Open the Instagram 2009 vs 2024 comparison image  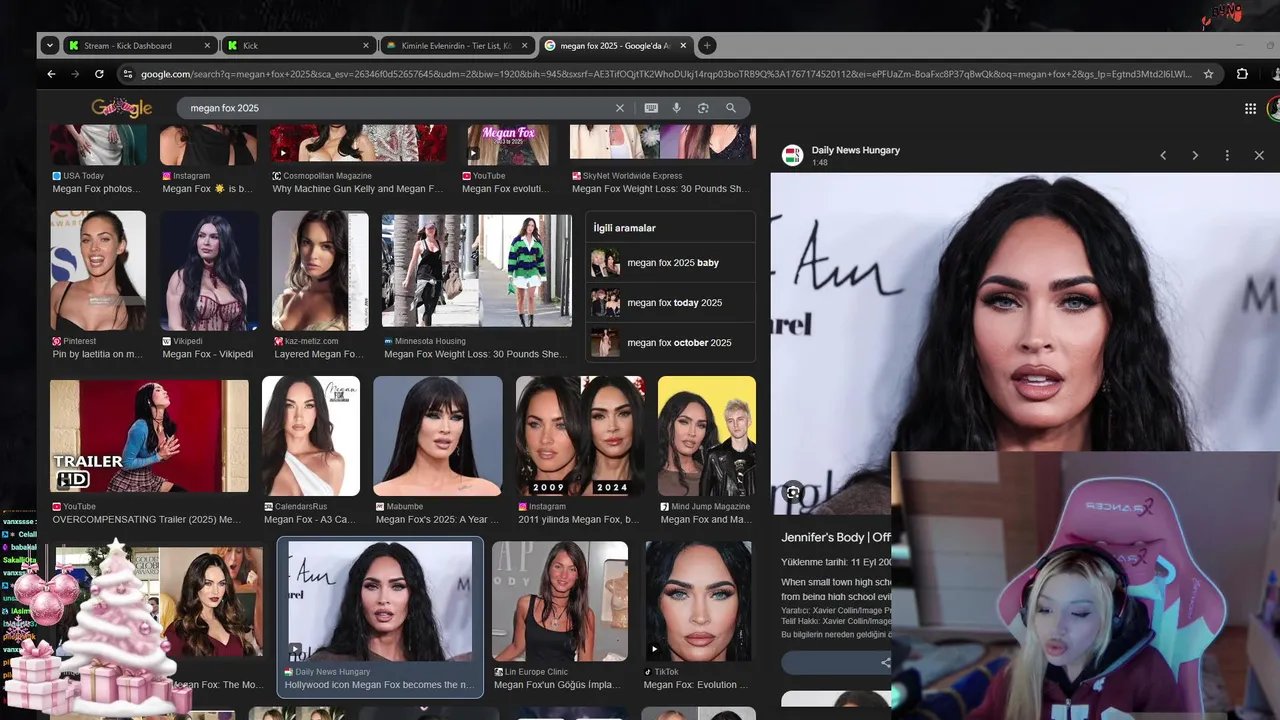(x=580, y=436)
